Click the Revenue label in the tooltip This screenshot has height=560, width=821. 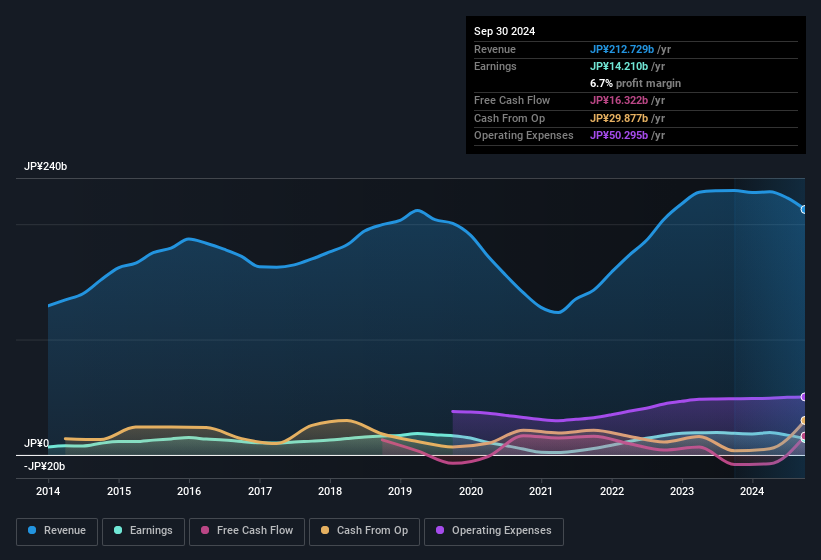495,49
